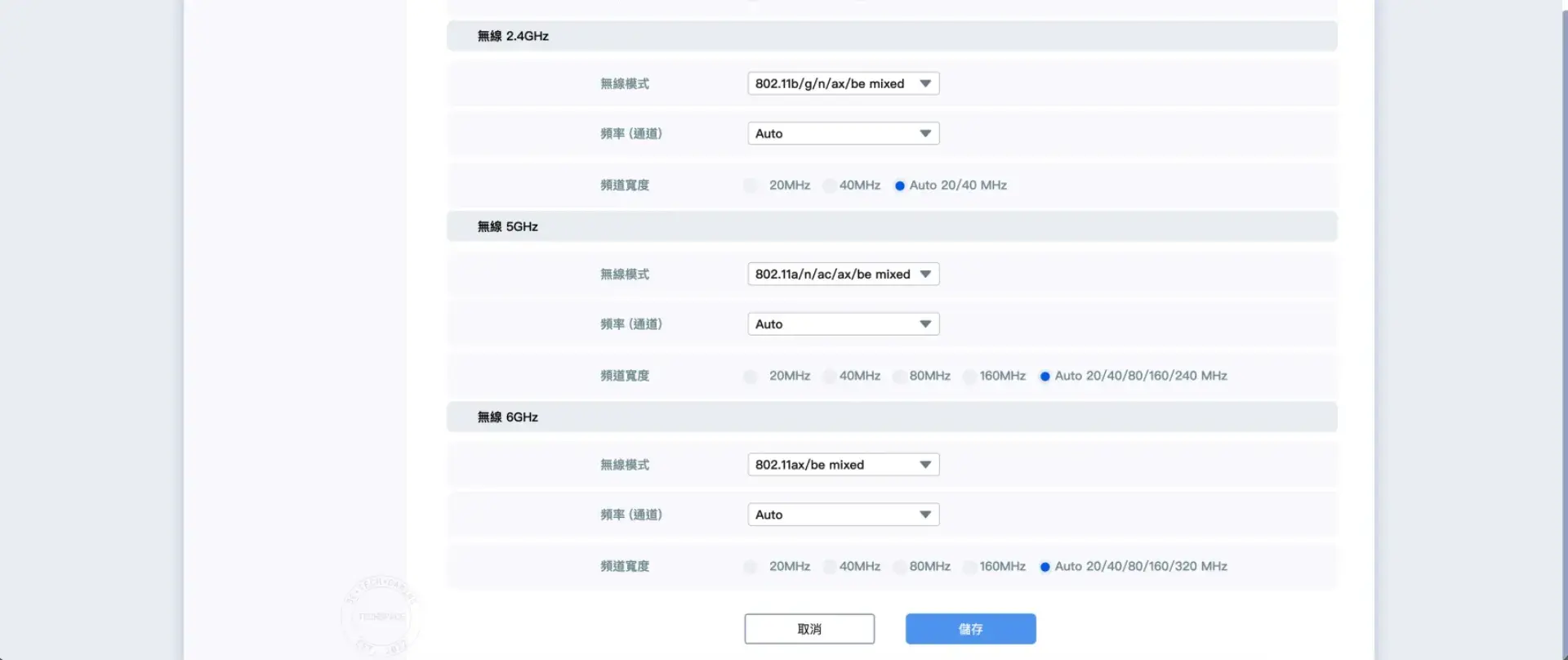
Task: Click the blue 儲存 save button
Action: 970,629
